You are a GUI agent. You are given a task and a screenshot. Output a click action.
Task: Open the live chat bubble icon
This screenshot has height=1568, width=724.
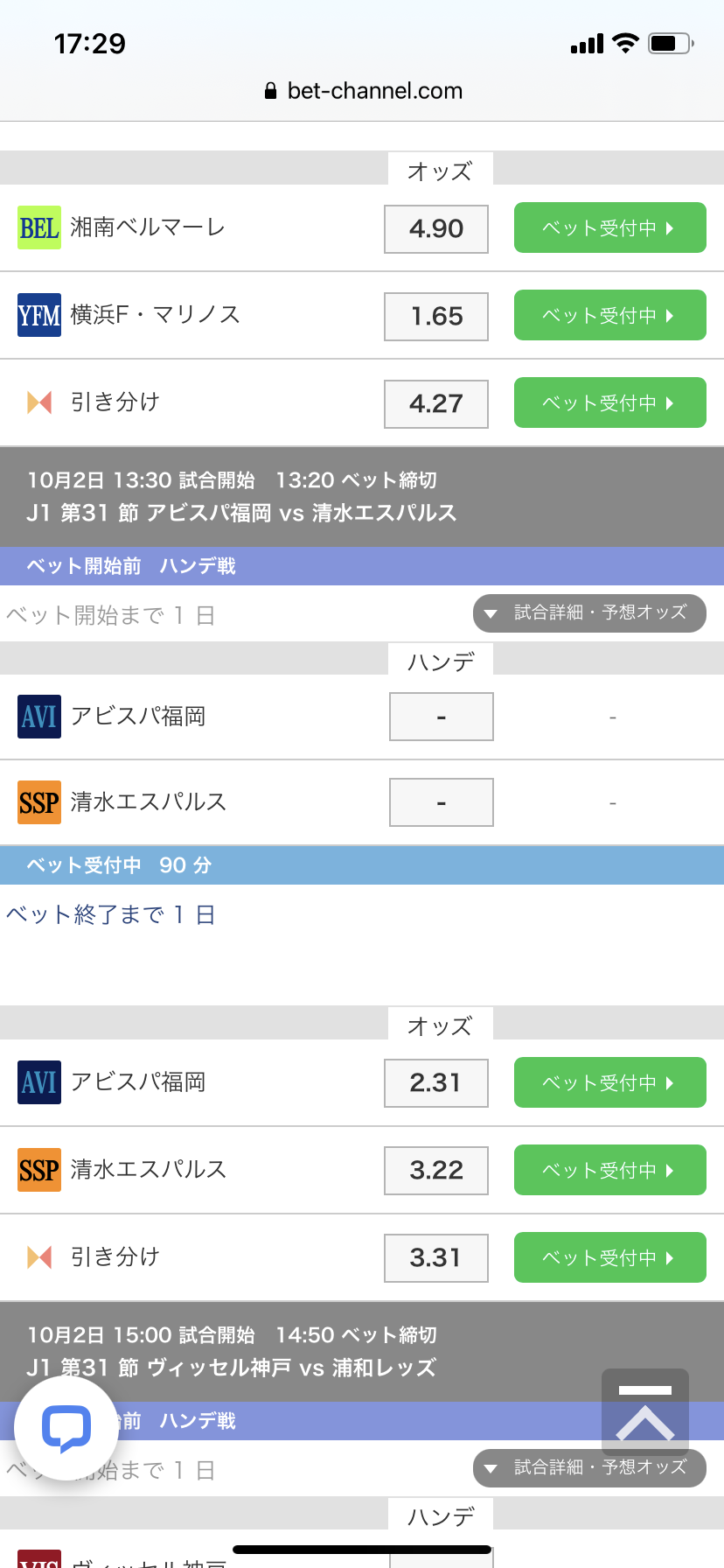click(66, 1428)
